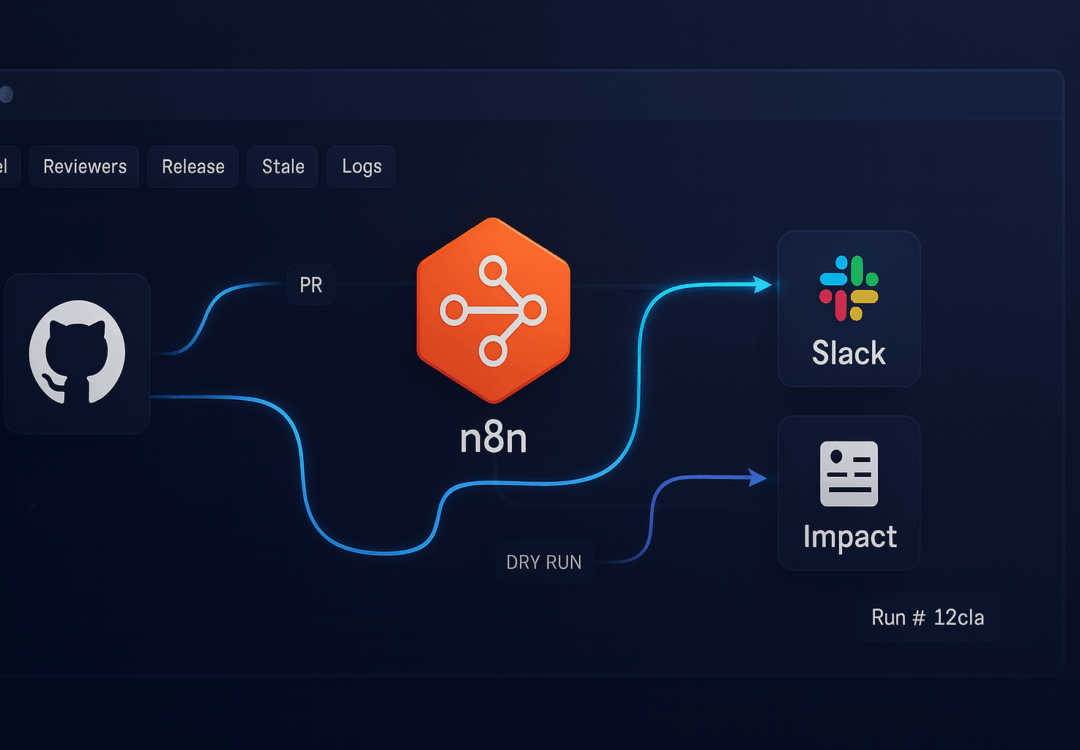Image resolution: width=1080 pixels, height=750 pixels.
Task: Open the Release tab
Action: (x=193, y=167)
